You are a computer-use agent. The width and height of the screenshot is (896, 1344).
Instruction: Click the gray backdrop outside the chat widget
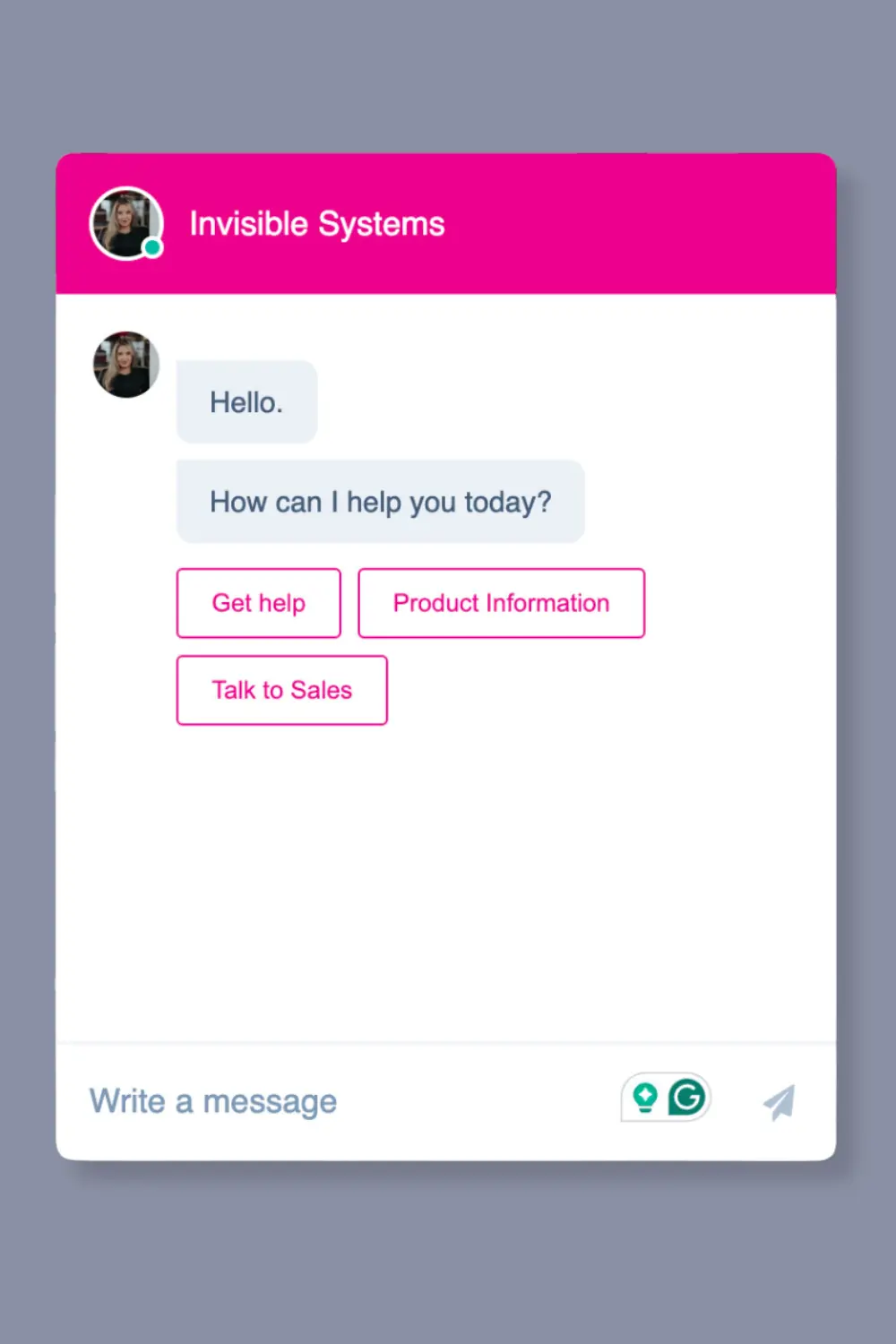448,76
